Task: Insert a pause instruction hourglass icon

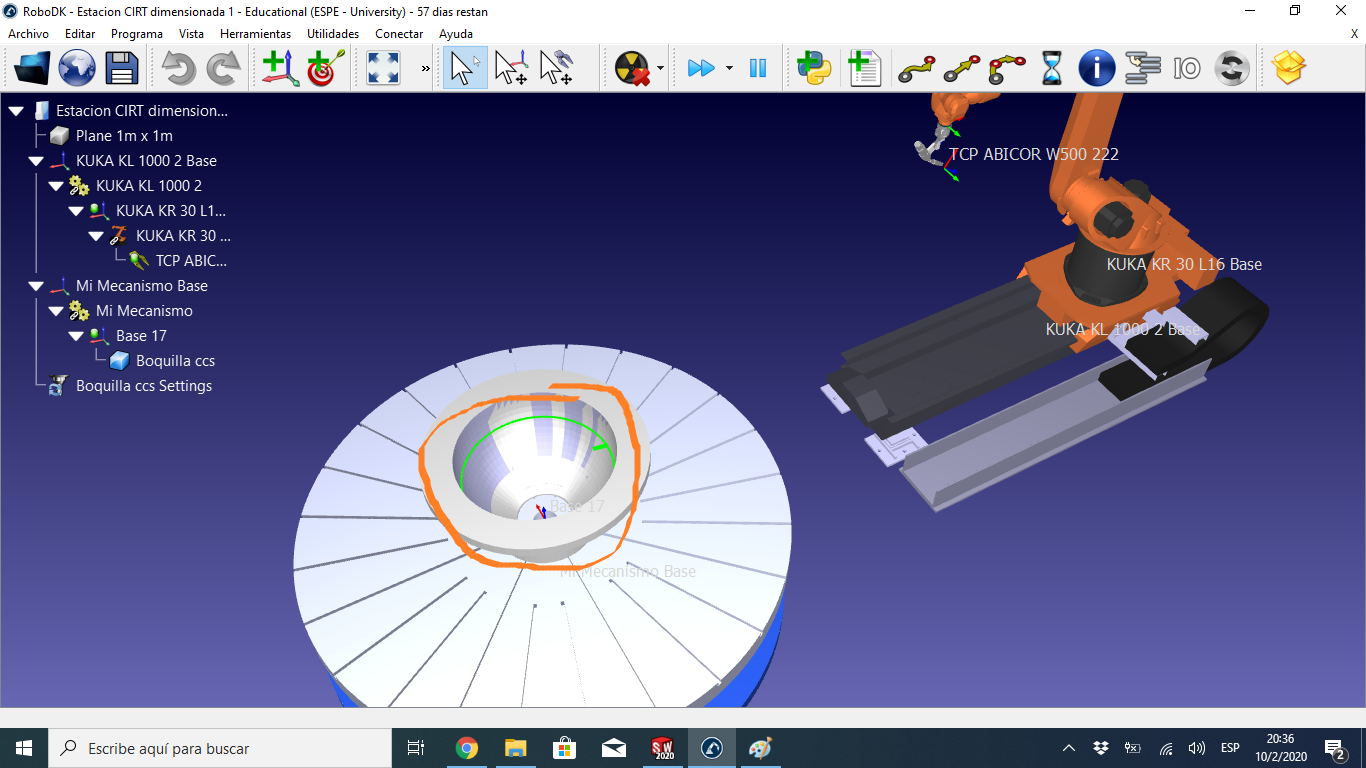Action: [x=1052, y=69]
